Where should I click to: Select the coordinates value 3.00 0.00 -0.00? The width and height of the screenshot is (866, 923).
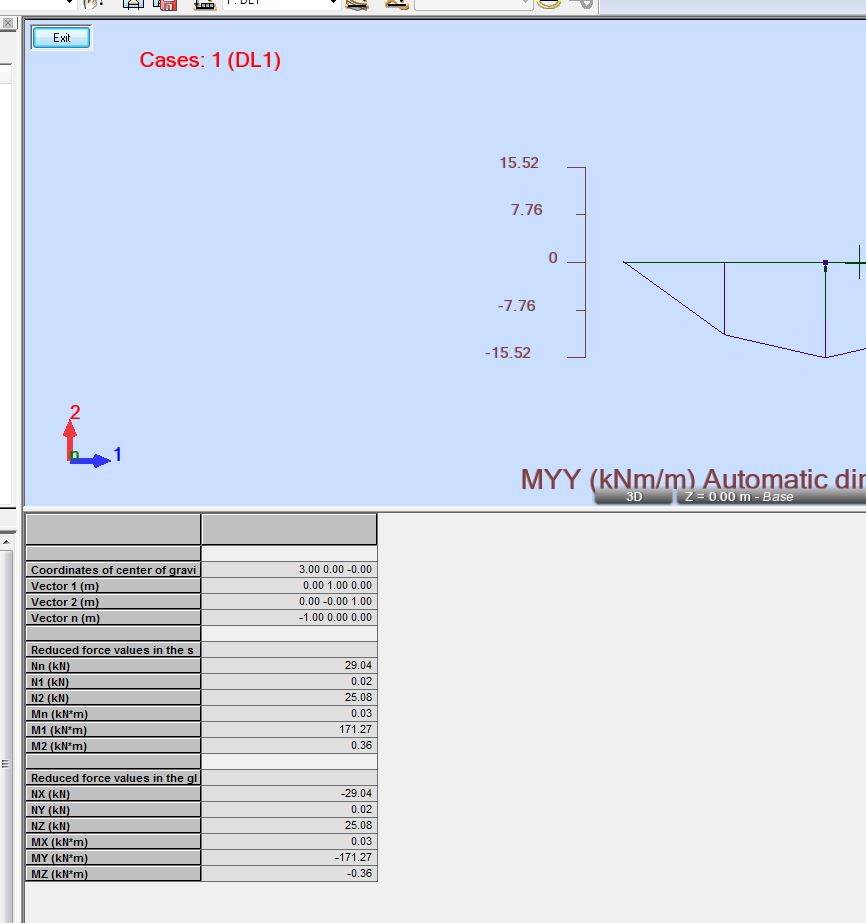pyautogui.click(x=289, y=569)
